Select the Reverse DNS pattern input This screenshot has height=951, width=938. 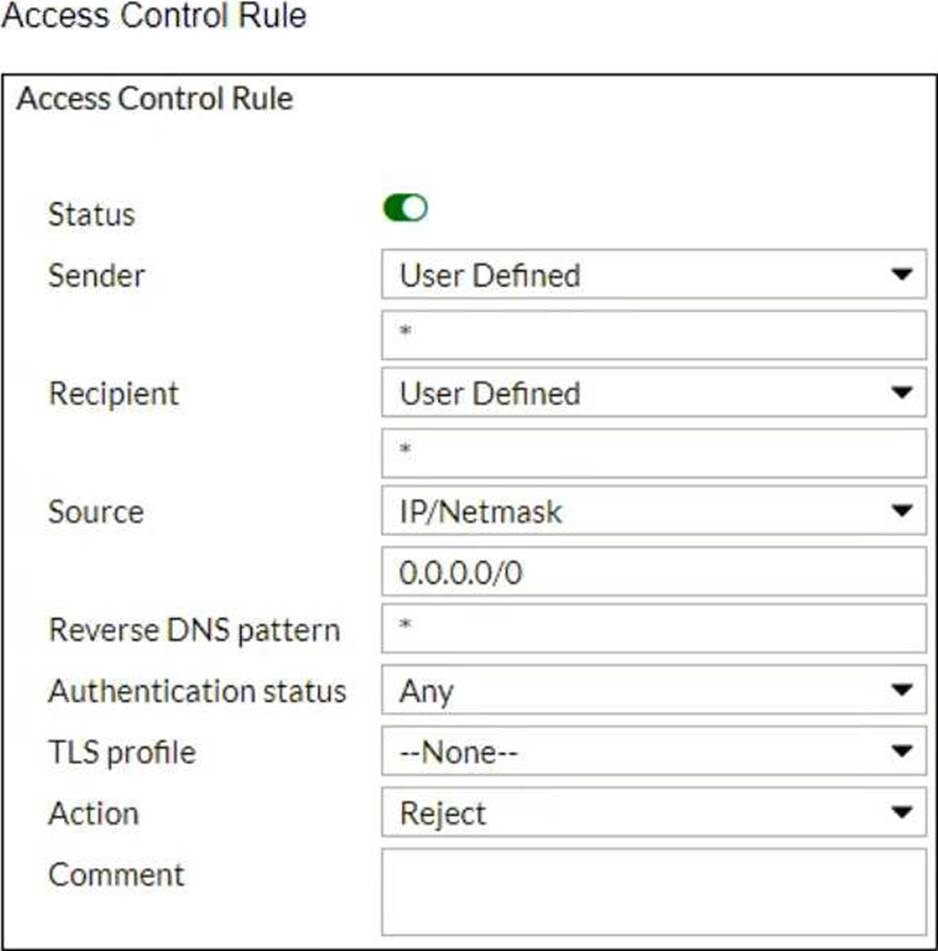click(x=653, y=630)
